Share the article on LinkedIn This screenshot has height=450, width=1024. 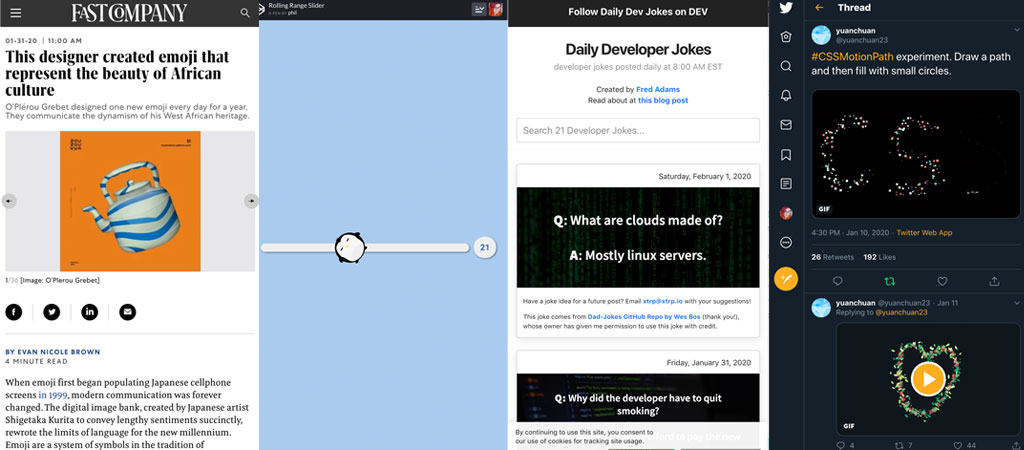pyautogui.click(x=90, y=312)
